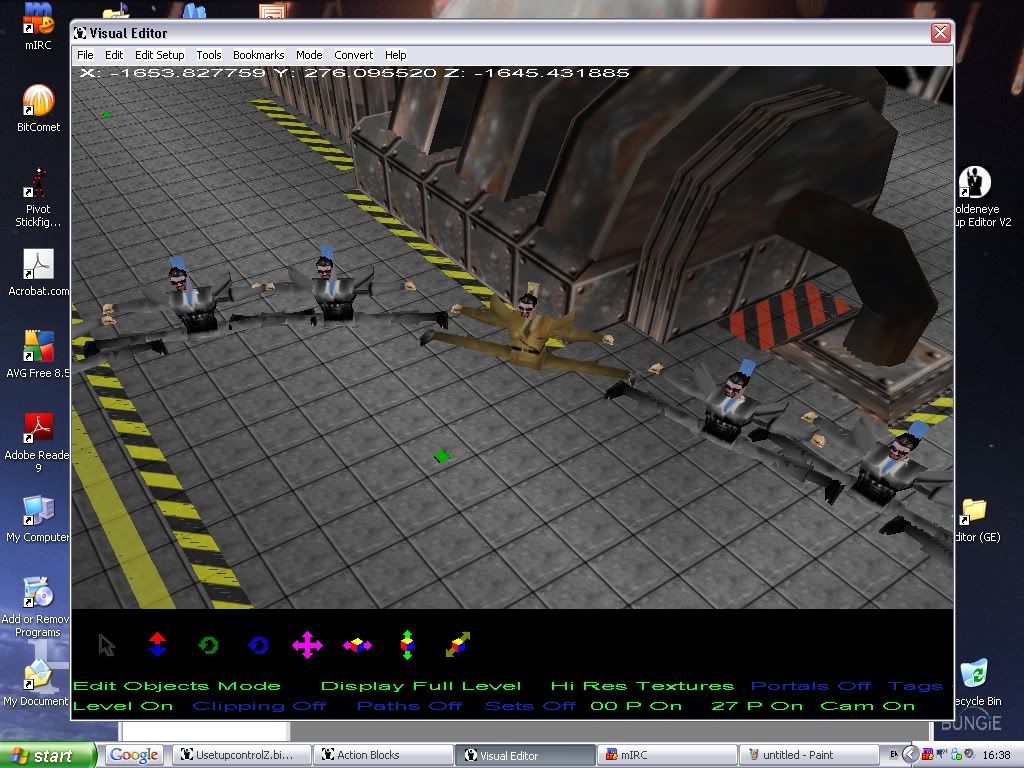Select the pointer arrow tool
Viewport: 1024px width, 768px height.
coord(106,645)
